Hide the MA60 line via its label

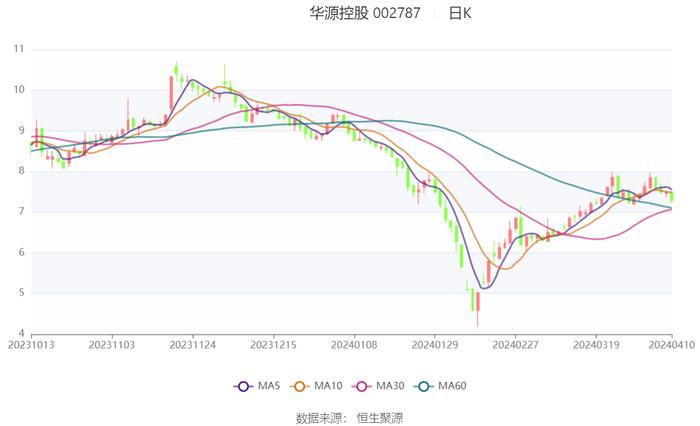452,386
